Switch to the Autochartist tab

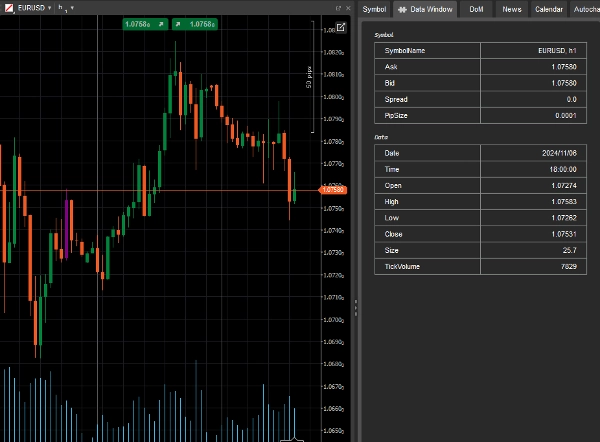pyautogui.click(x=585, y=9)
